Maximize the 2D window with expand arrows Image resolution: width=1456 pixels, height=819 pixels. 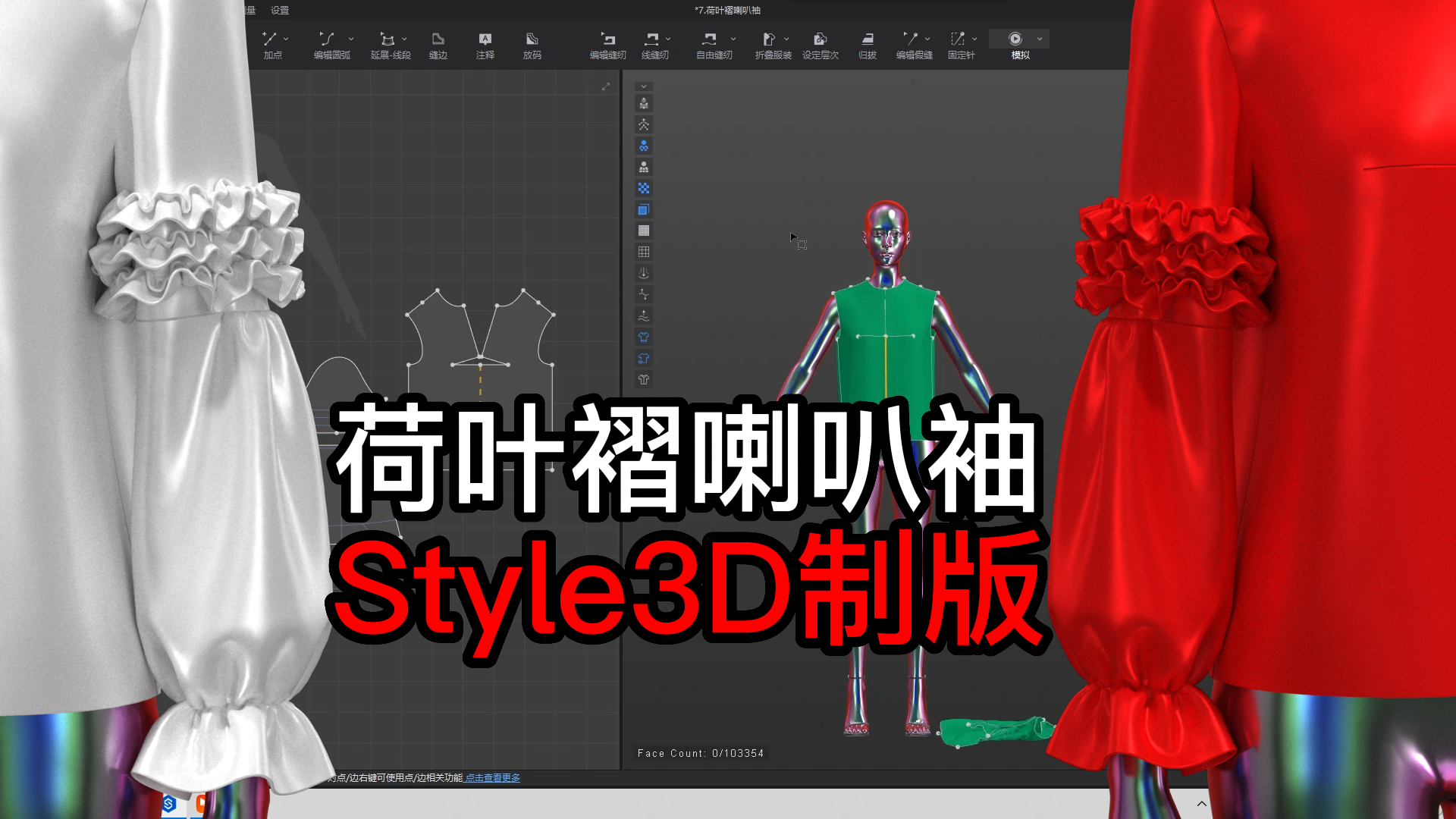[x=606, y=86]
